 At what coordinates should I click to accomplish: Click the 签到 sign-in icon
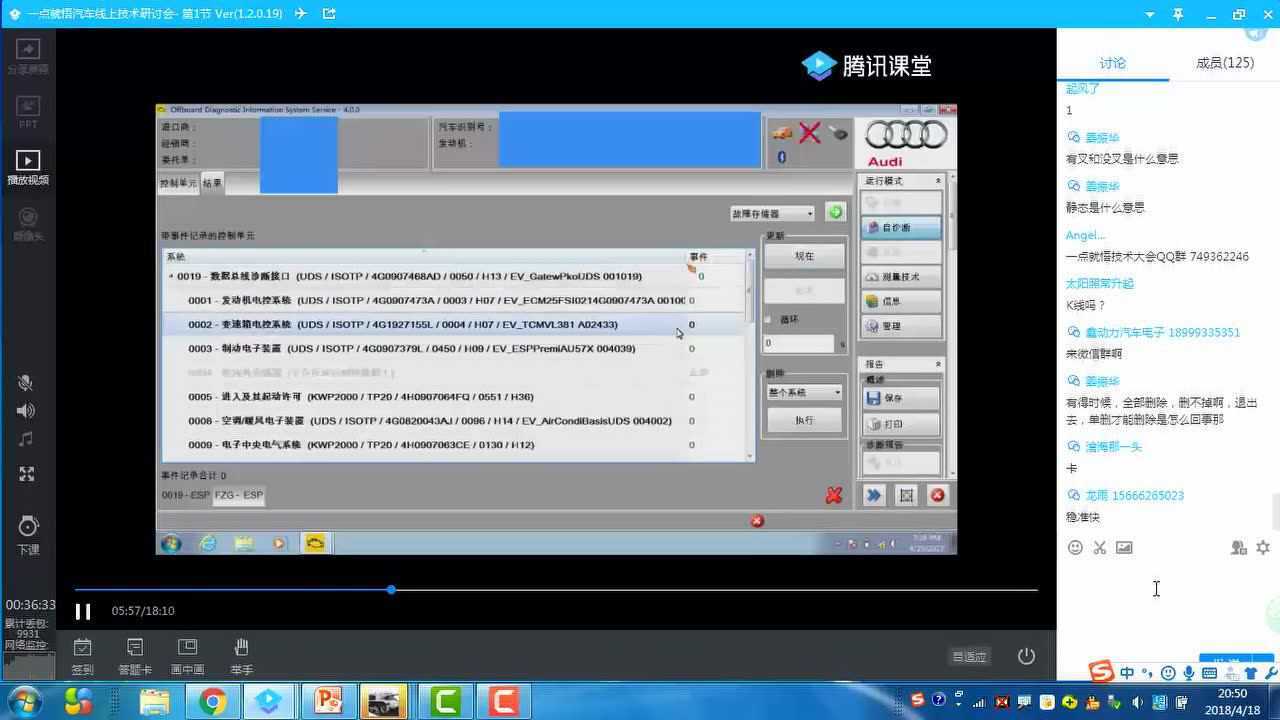coord(82,655)
